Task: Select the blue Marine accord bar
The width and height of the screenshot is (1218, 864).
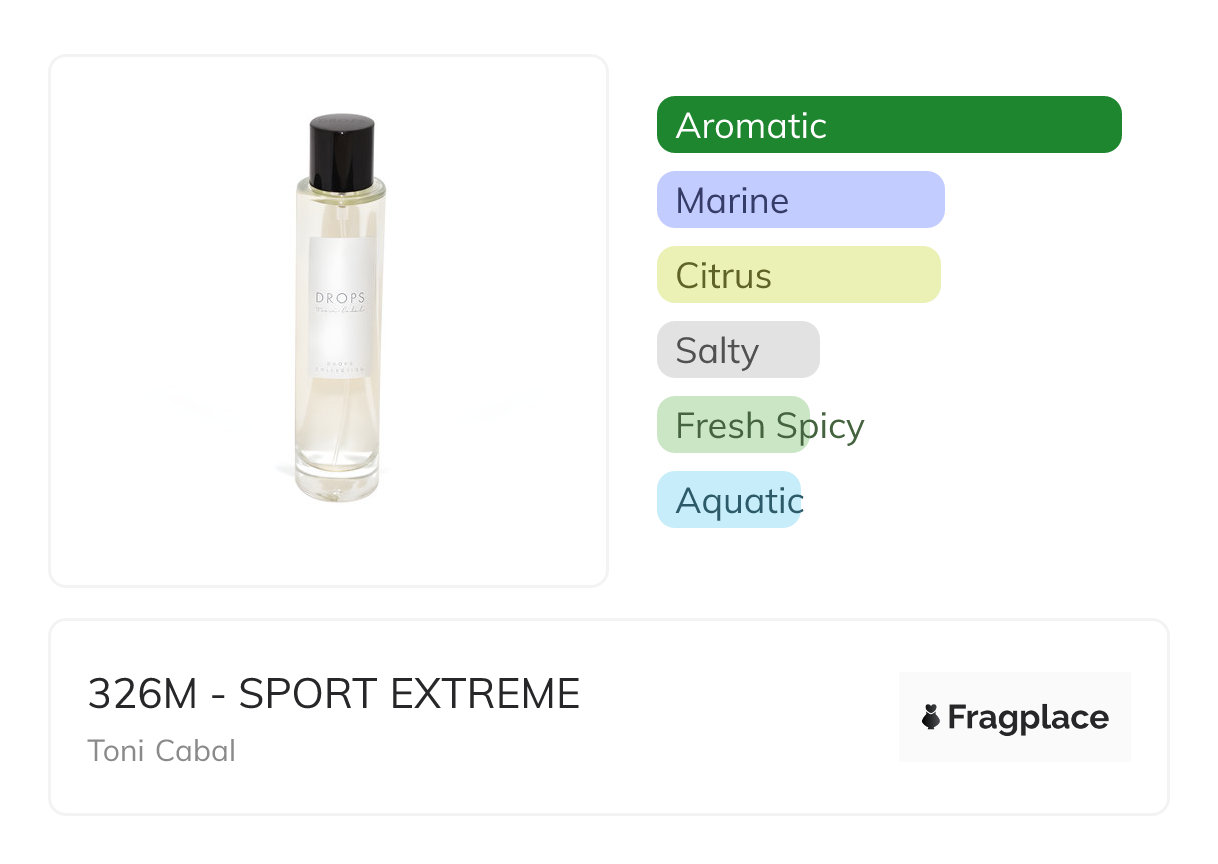Action: (x=800, y=200)
